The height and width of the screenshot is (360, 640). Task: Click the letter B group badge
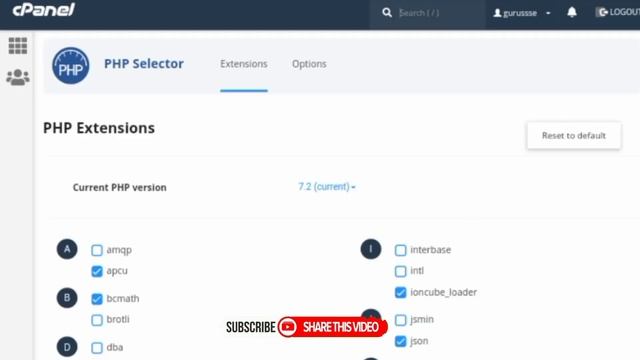(x=67, y=298)
